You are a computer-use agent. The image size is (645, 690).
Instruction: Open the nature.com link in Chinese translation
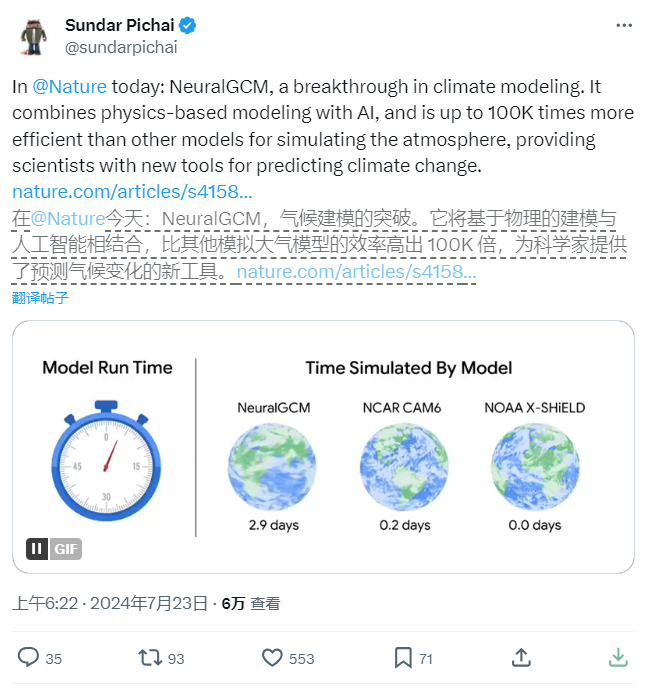356,272
